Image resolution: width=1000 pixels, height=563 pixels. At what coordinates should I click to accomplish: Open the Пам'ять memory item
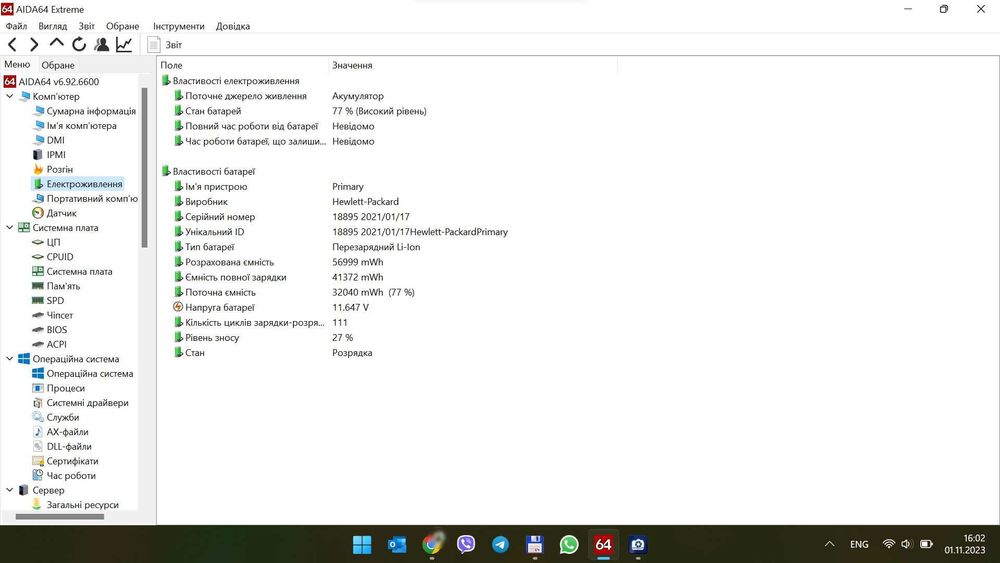[x=56, y=286]
